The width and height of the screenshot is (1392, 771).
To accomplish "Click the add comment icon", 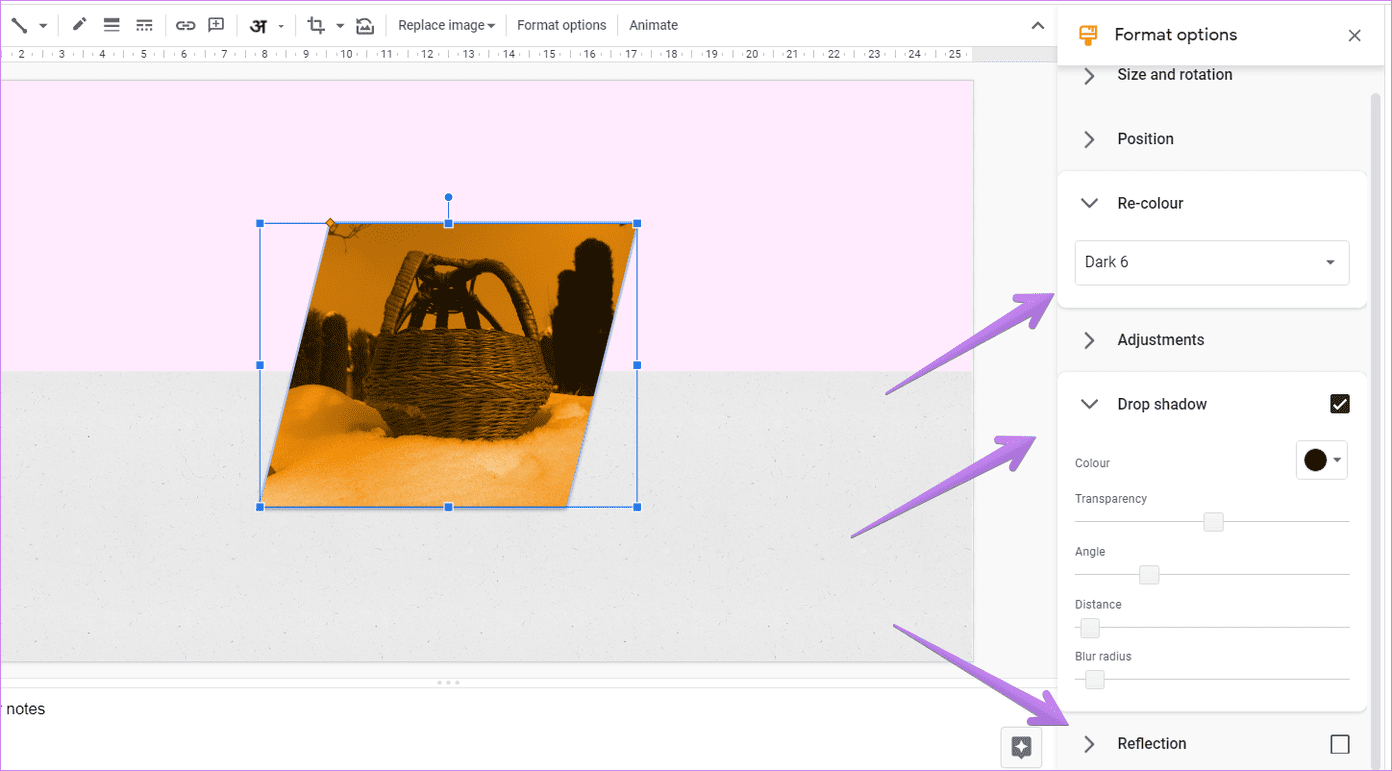I will [216, 25].
